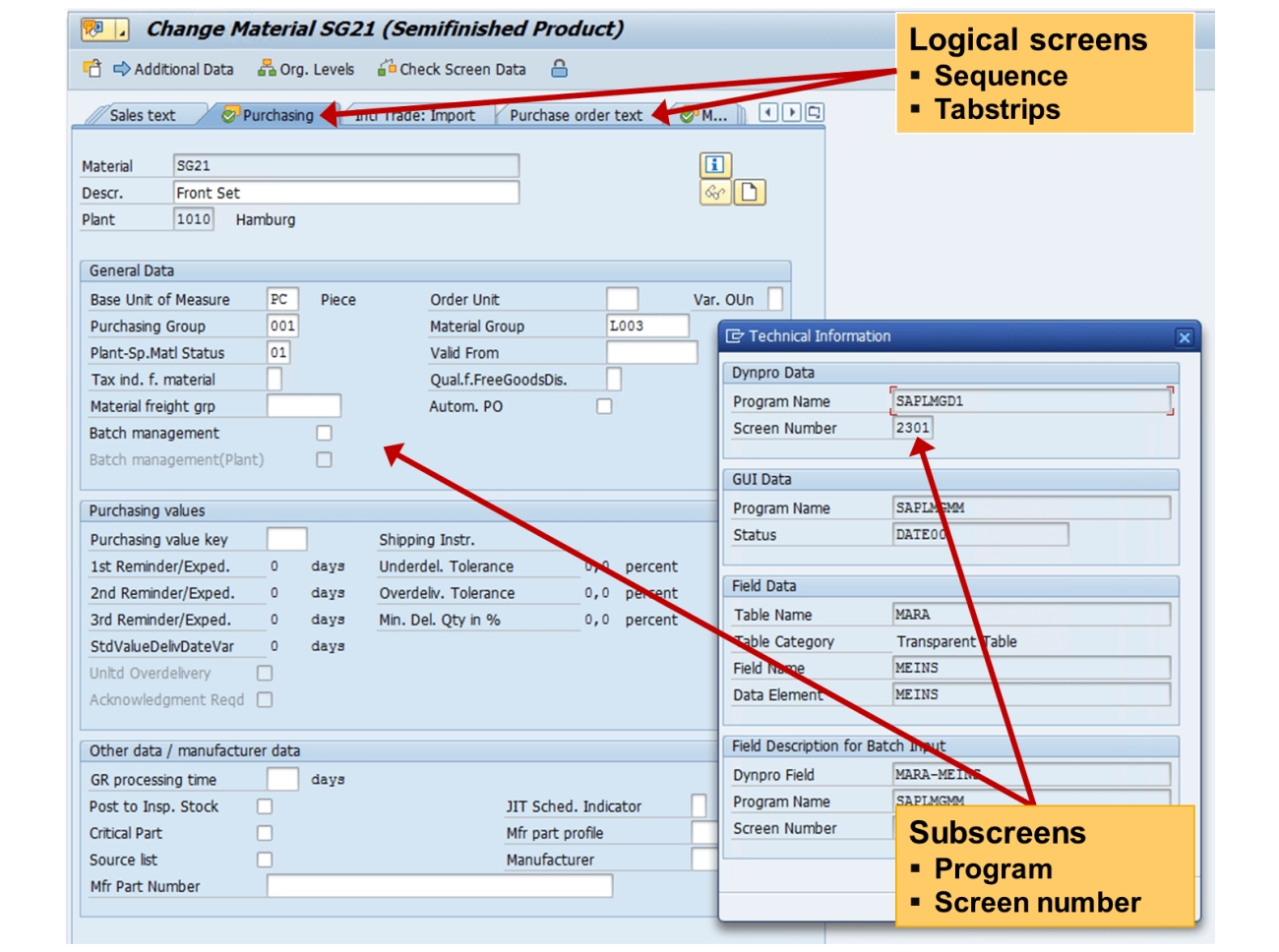Click the Mfr Part Number input field
The image size is (1279, 952).
point(440,886)
